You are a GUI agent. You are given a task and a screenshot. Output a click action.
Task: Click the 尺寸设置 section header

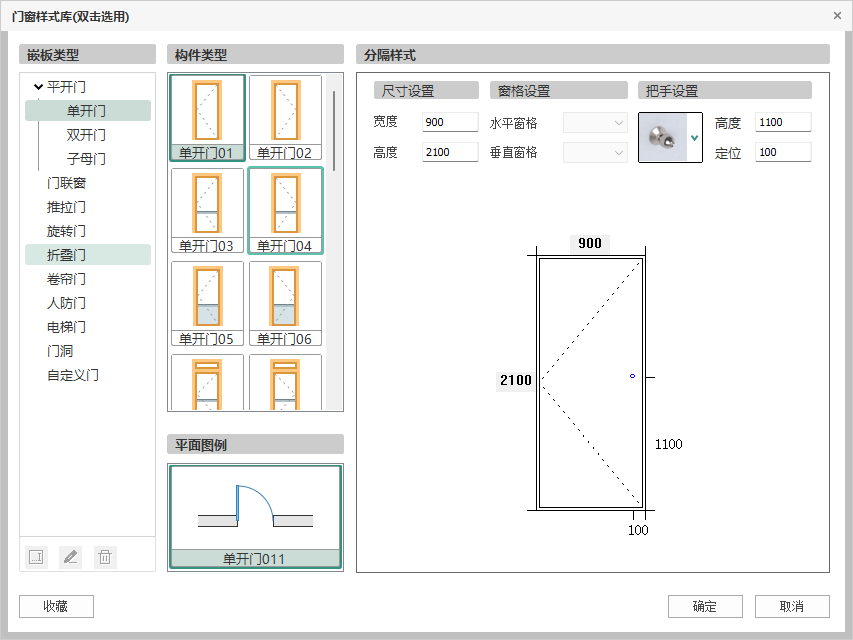point(426,90)
